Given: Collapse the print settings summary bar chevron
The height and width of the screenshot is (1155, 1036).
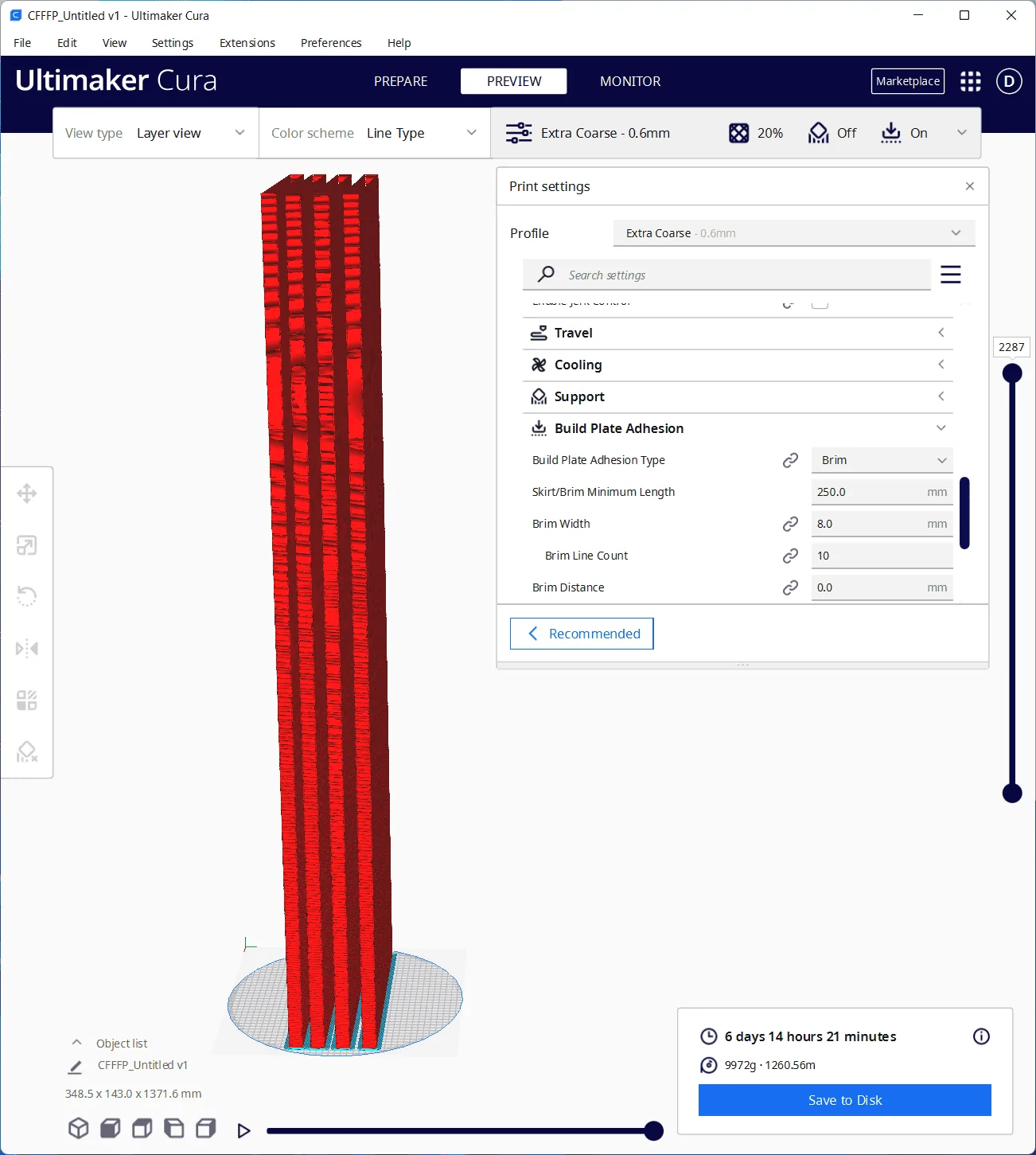Looking at the screenshot, I should (961, 133).
